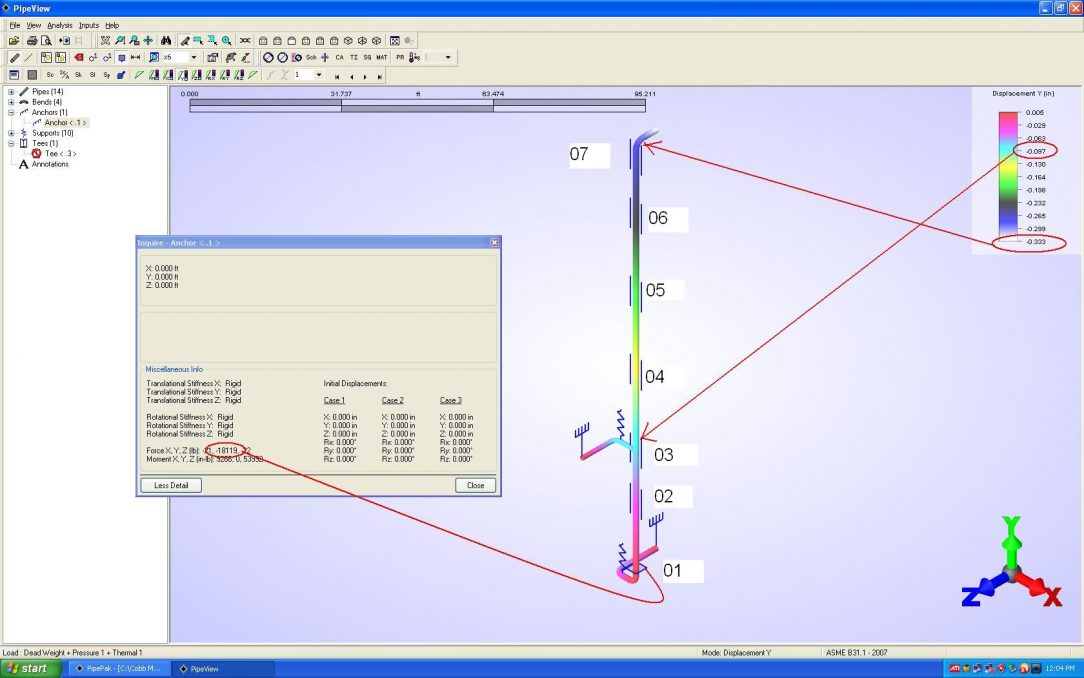Click the red tag label icon
This screenshot has height=678, width=1084.
tap(79, 57)
